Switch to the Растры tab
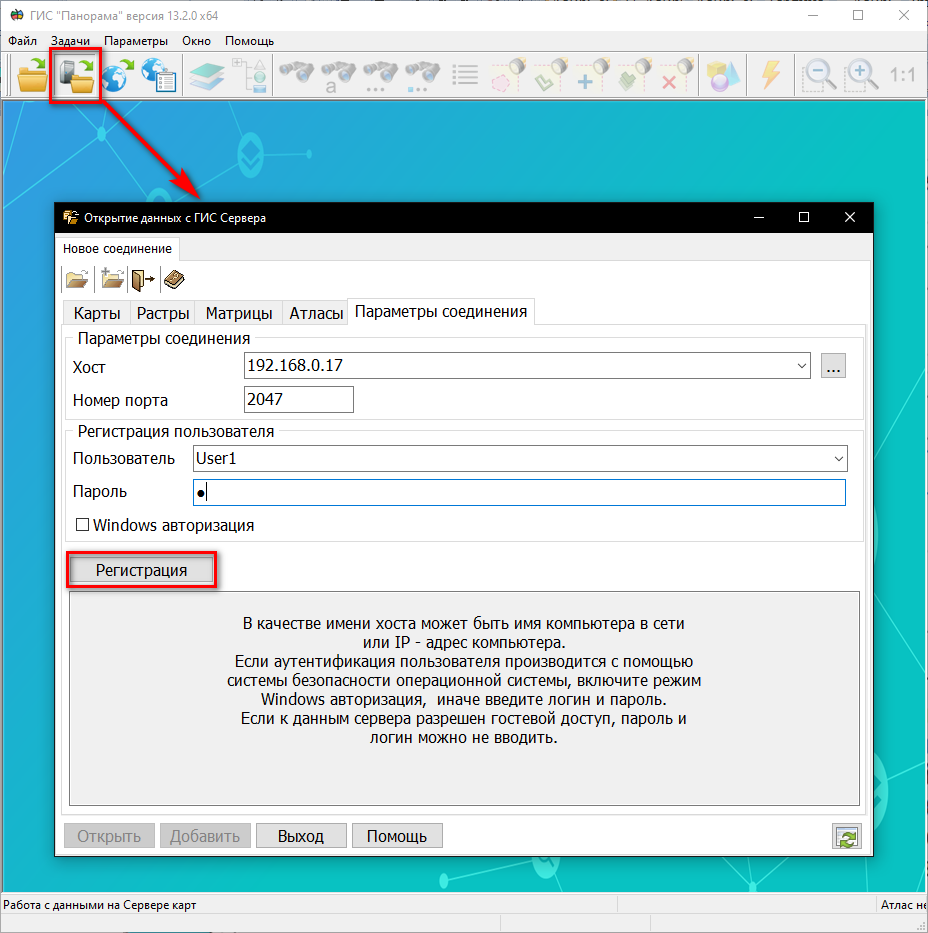The height and width of the screenshot is (933, 928). tap(163, 313)
